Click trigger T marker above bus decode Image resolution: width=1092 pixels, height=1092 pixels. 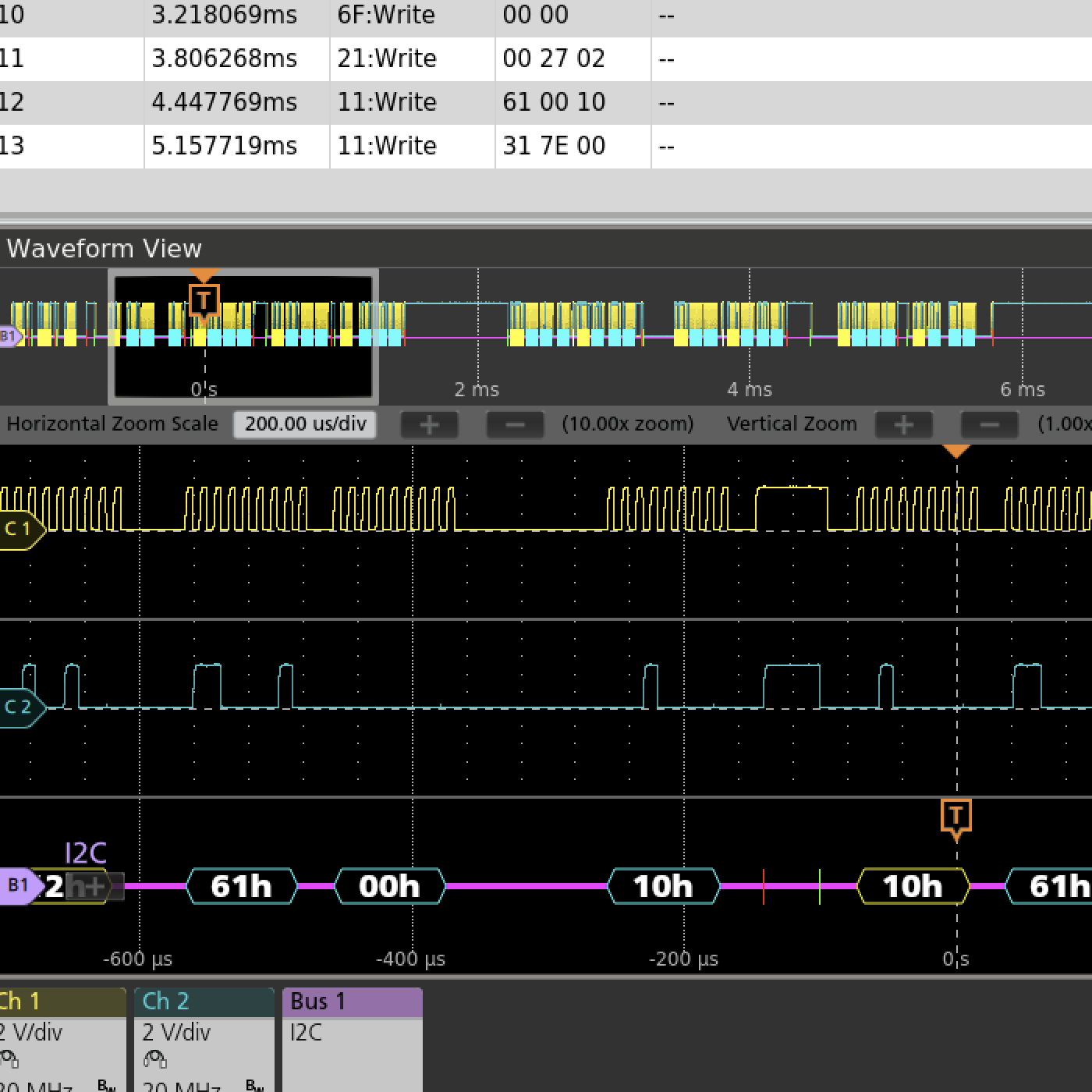(x=956, y=816)
